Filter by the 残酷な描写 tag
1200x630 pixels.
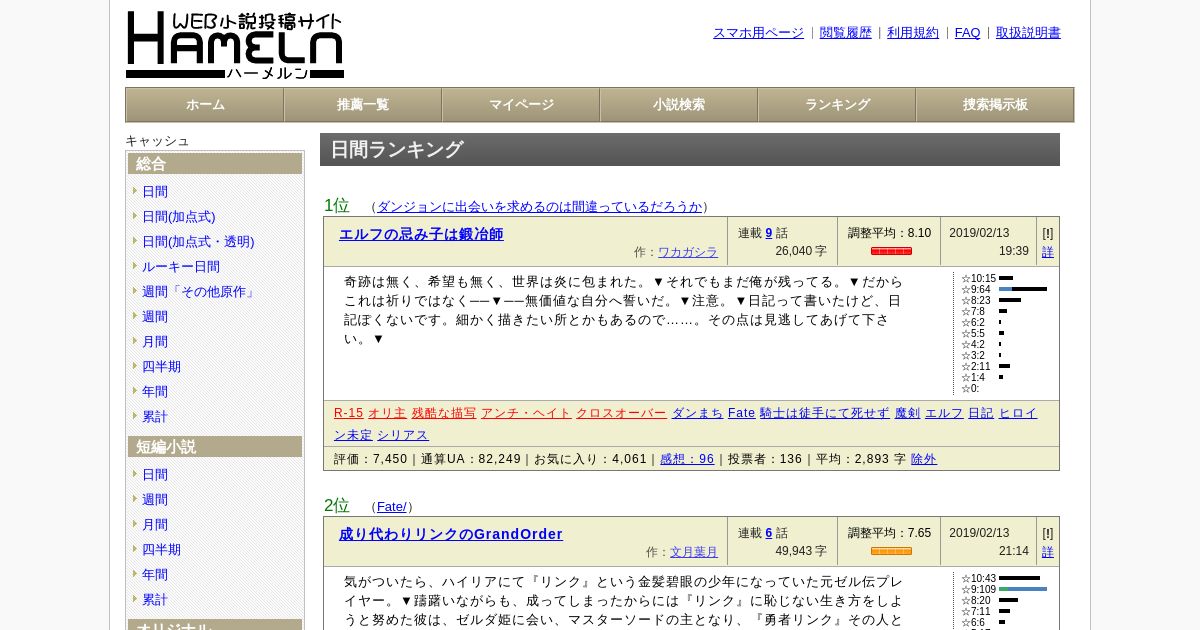444,413
